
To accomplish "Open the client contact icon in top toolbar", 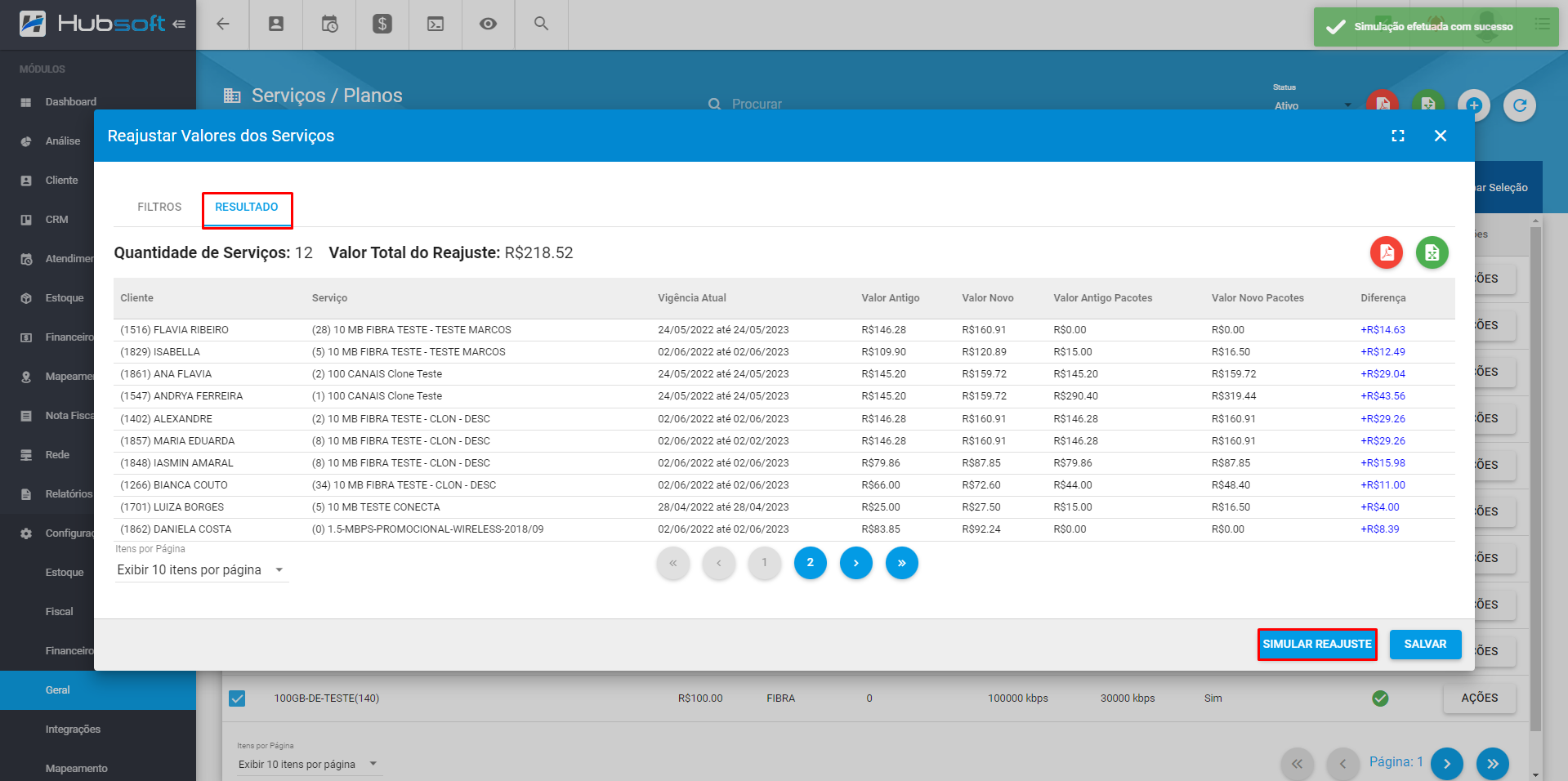I will pyautogui.click(x=276, y=24).
